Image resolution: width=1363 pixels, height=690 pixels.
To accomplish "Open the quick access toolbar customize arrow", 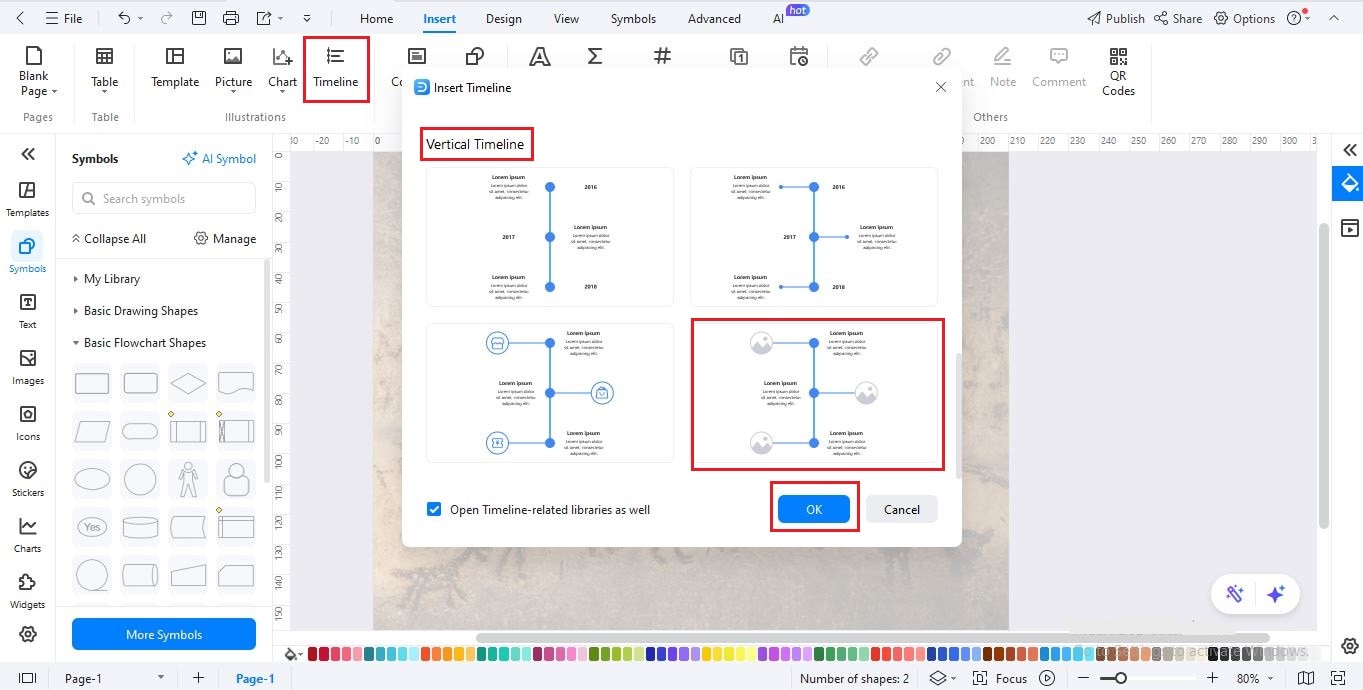I will coord(306,18).
